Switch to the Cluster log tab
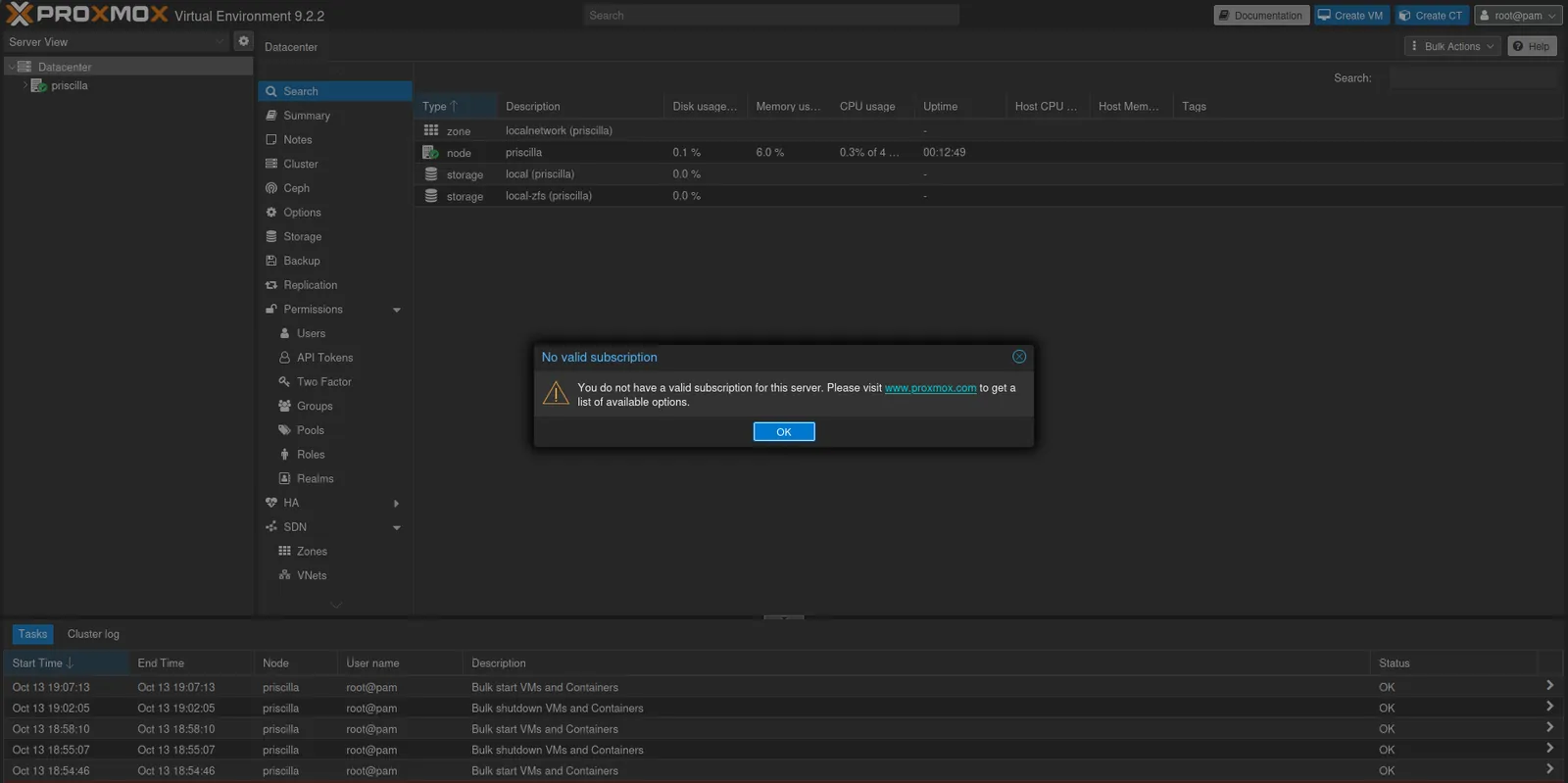 click(93, 634)
